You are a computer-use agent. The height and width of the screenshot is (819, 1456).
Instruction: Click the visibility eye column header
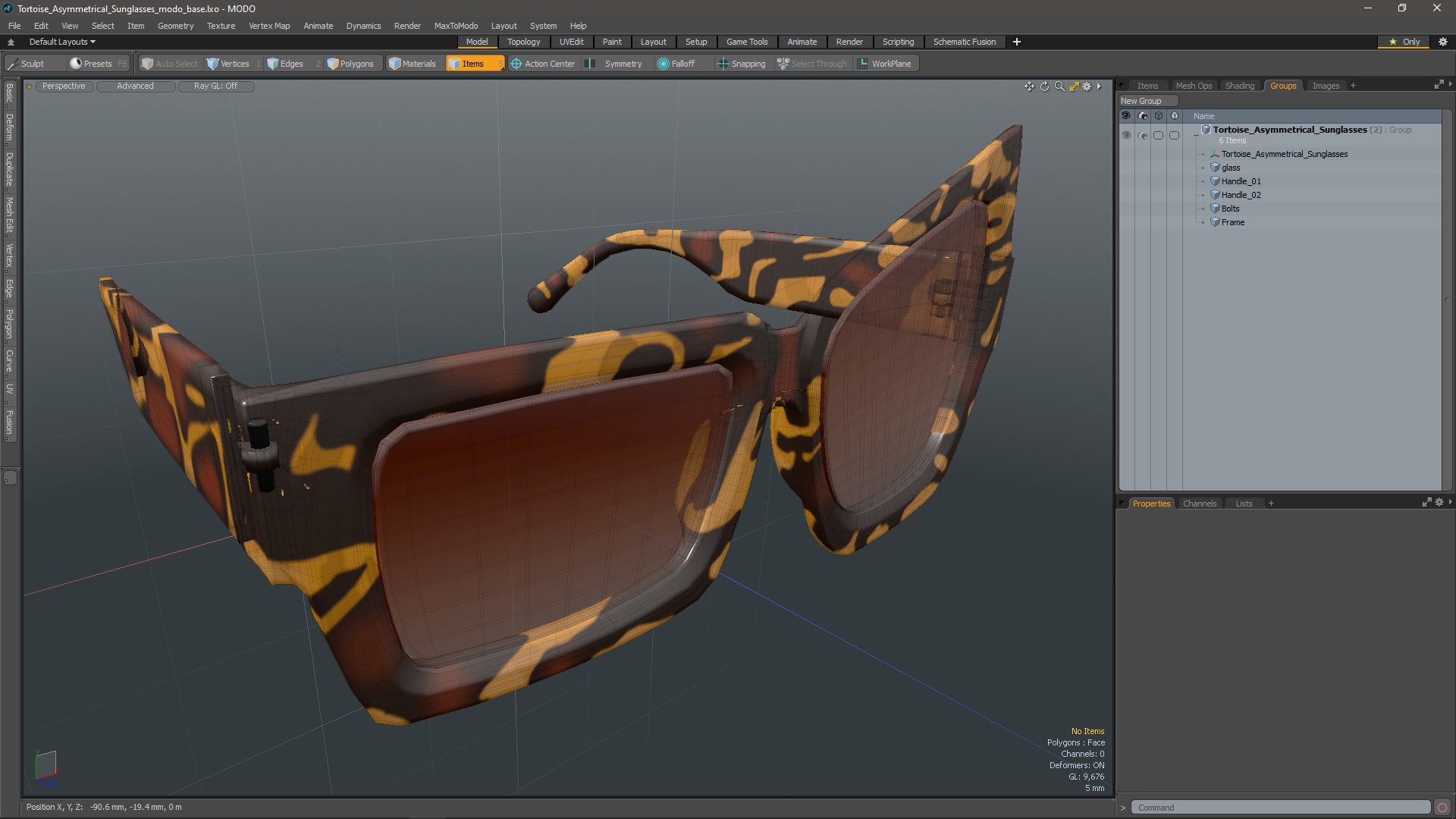1126,116
